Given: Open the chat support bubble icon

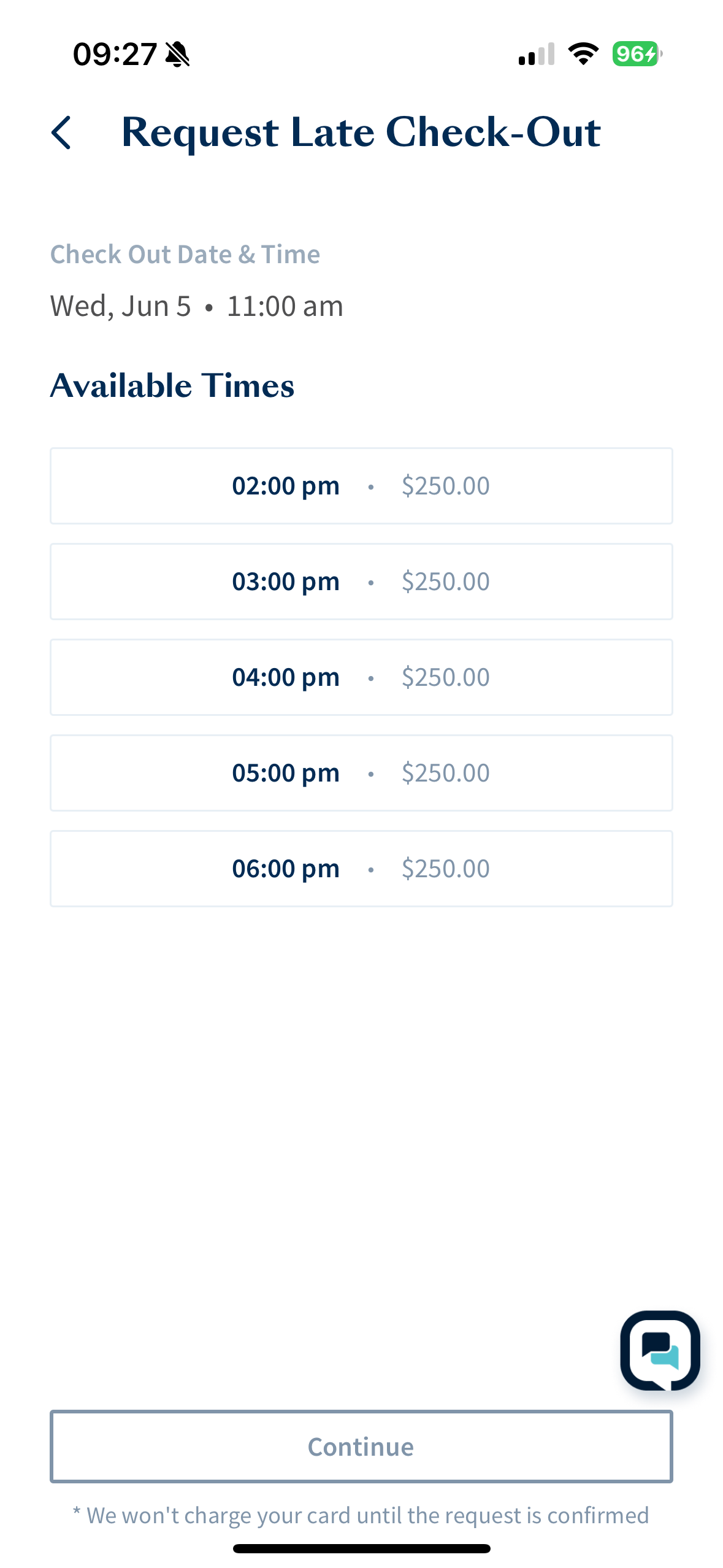Looking at the screenshot, I should pos(660,1350).
